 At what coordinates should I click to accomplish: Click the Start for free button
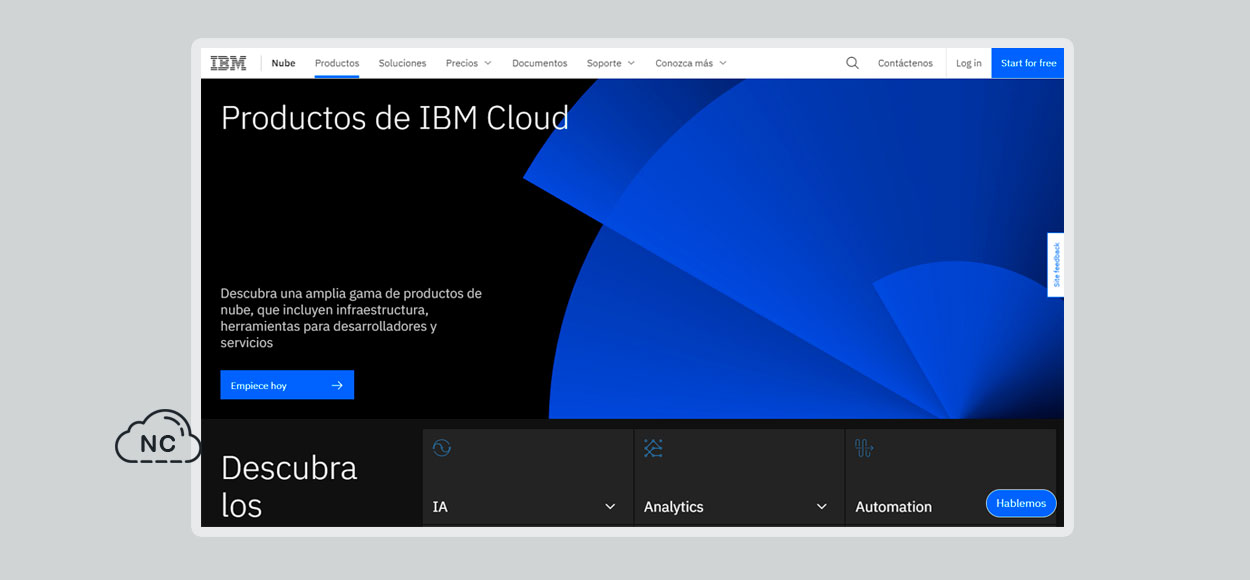coord(1028,63)
